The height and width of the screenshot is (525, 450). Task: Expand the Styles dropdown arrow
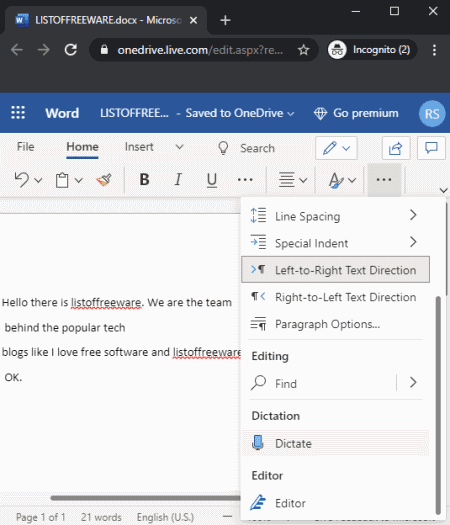click(352, 180)
